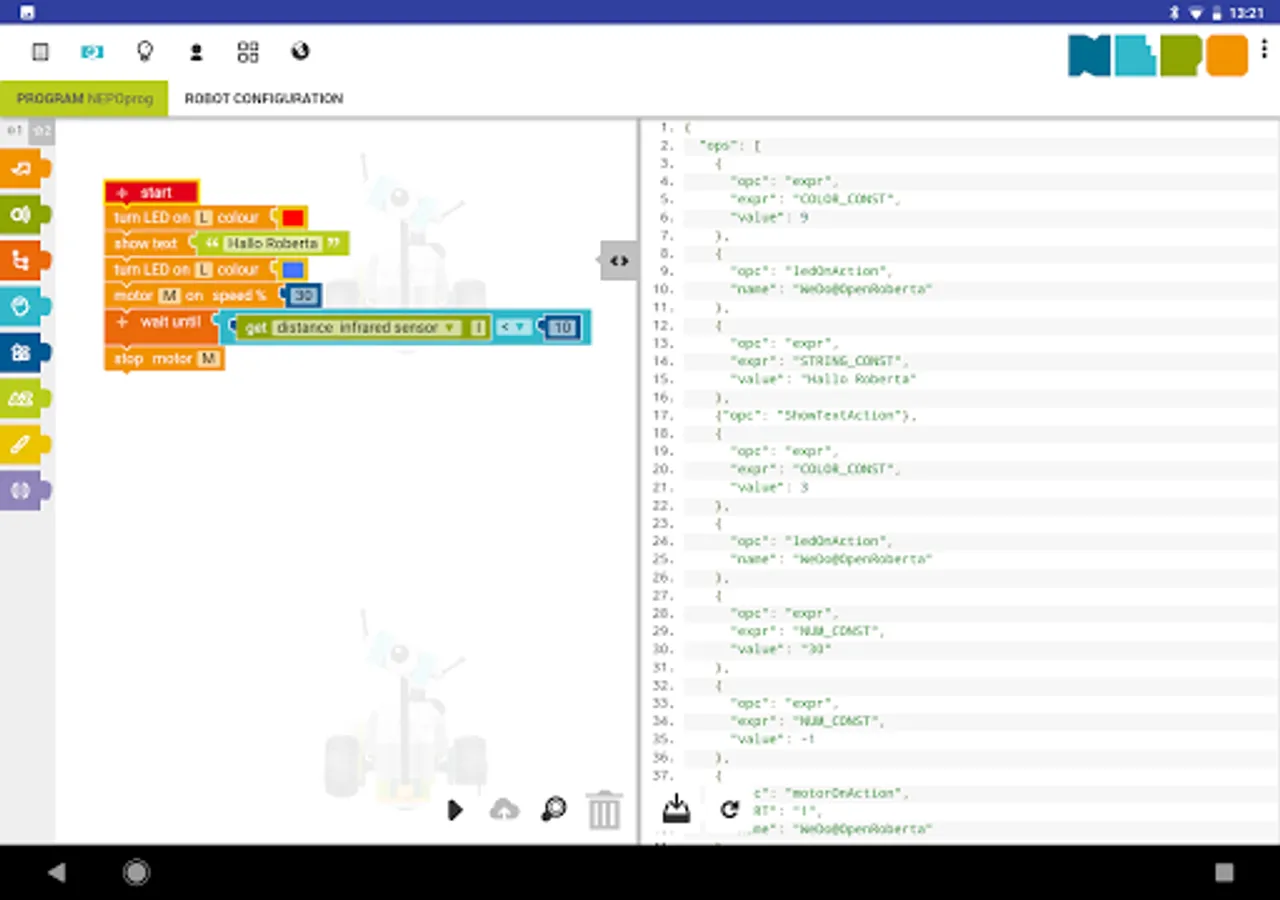The image size is (1280, 900).
Task: Open the red-orange Control toolbox category
Action: pyautogui.click(x=23, y=260)
